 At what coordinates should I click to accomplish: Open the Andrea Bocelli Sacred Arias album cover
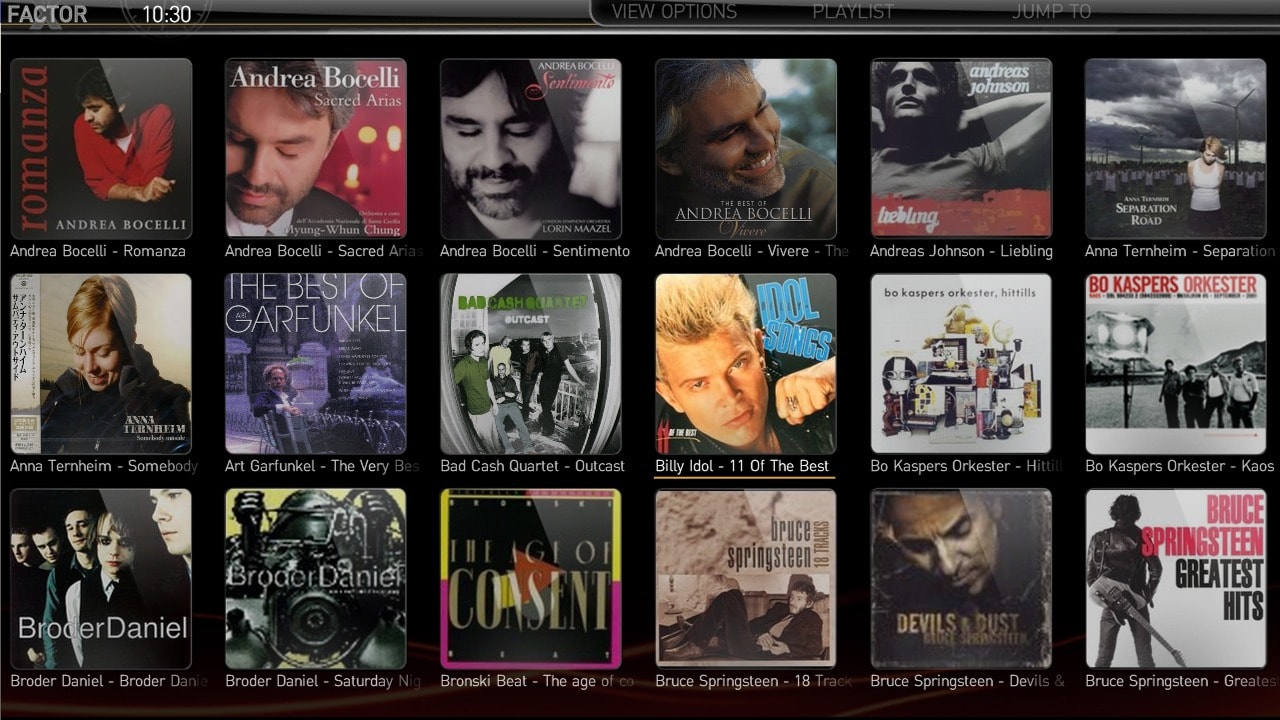(x=316, y=148)
